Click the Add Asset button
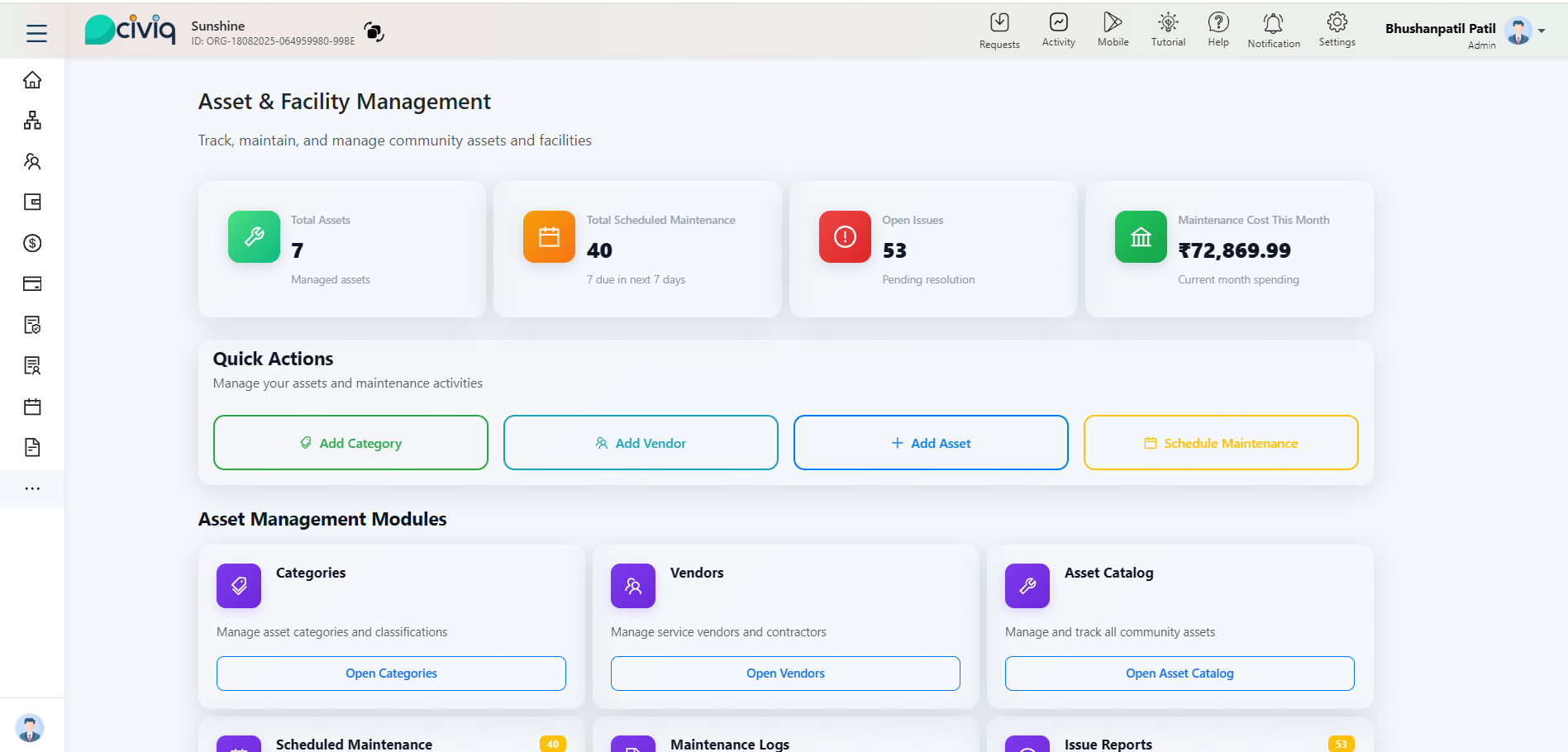 pos(931,443)
